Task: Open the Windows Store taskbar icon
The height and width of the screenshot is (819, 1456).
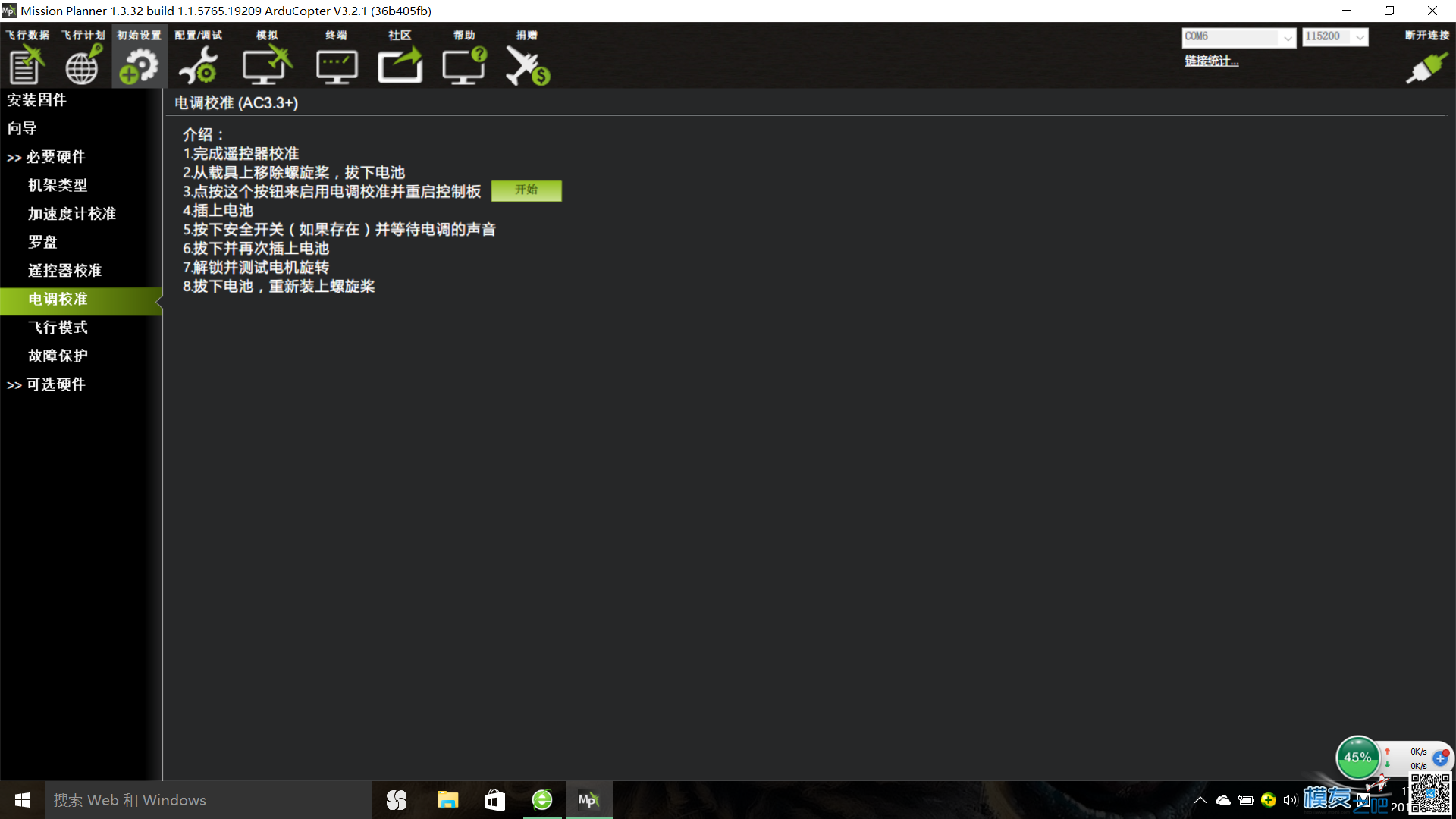Action: pyautogui.click(x=495, y=800)
